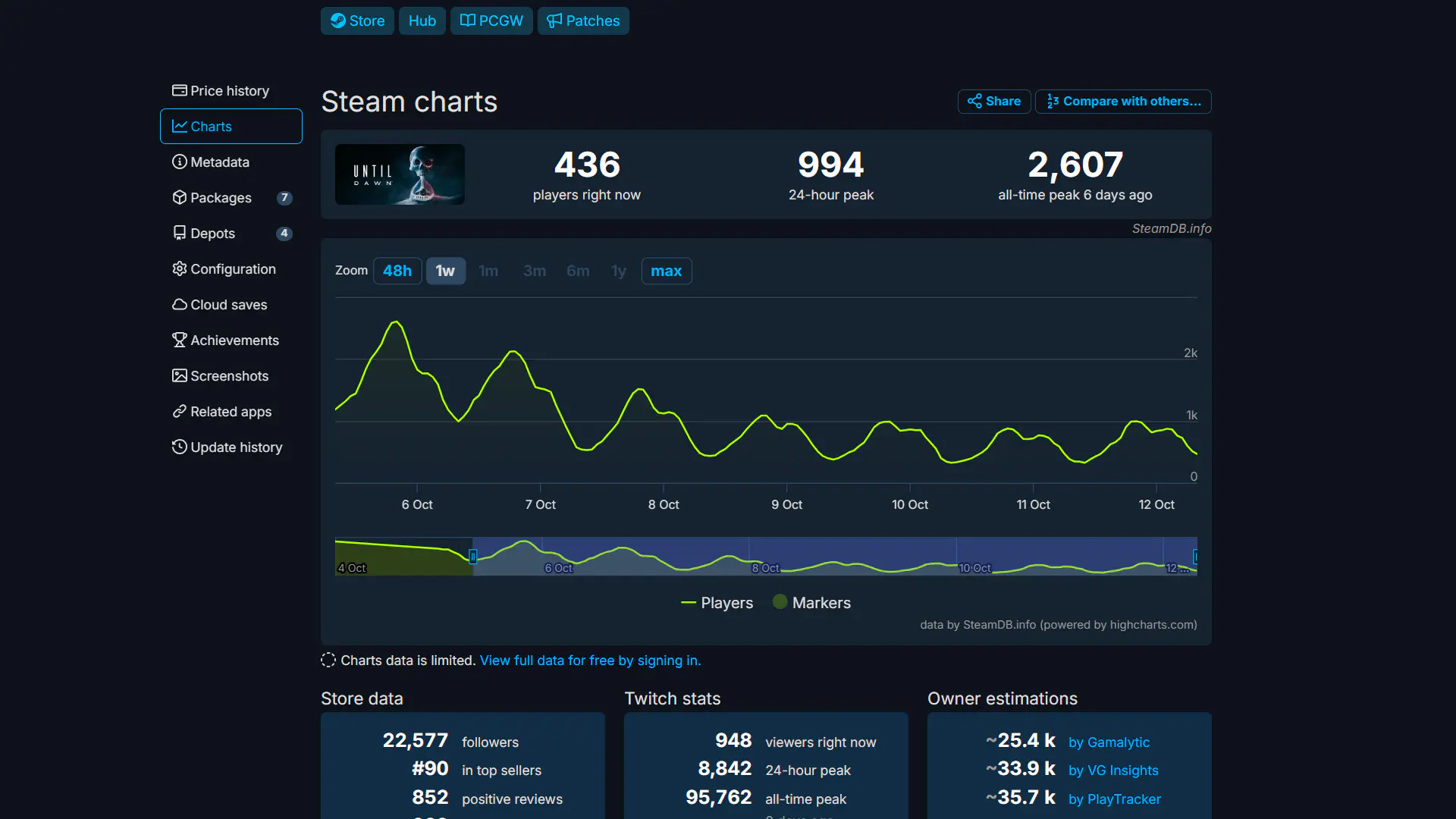Screen dimensions: 1456x819
Task: Click the 852 positive reviews value
Action: tap(430, 797)
